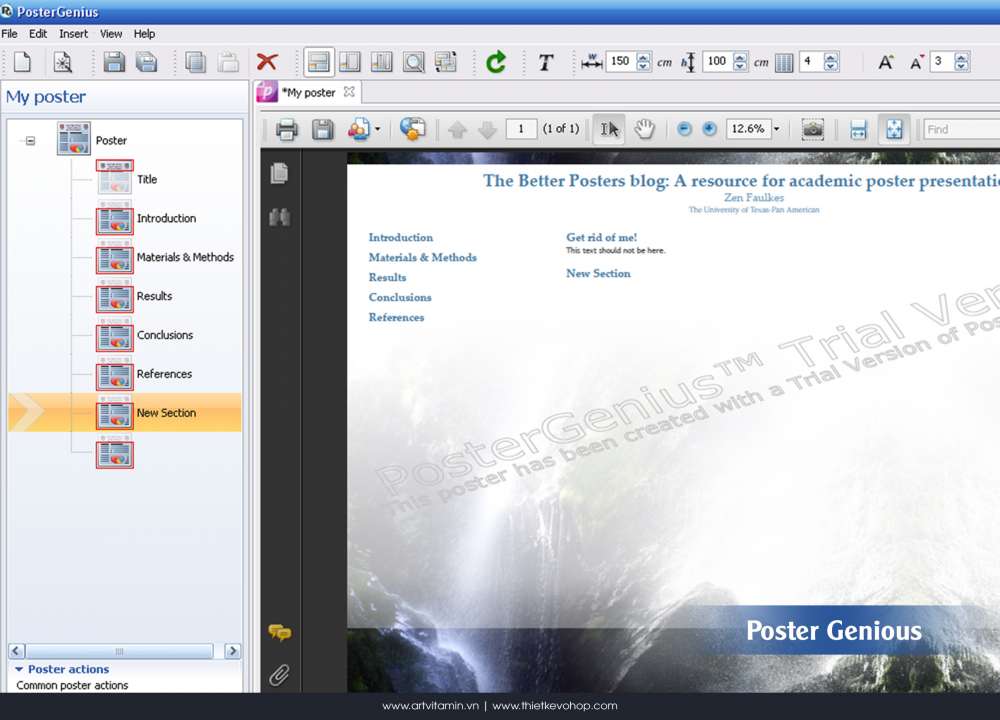Open the attachments paperclip panel
1000x720 pixels.
[x=279, y=675]
